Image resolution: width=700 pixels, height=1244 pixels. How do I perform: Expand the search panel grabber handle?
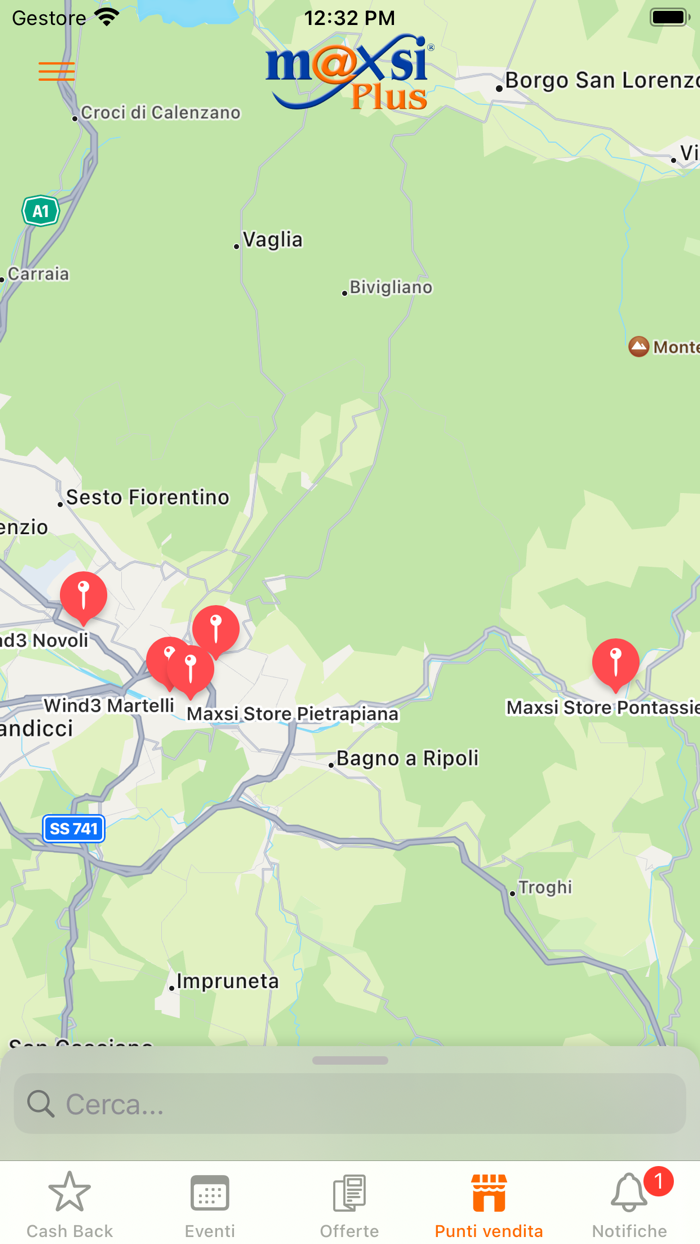[350, 1060]
